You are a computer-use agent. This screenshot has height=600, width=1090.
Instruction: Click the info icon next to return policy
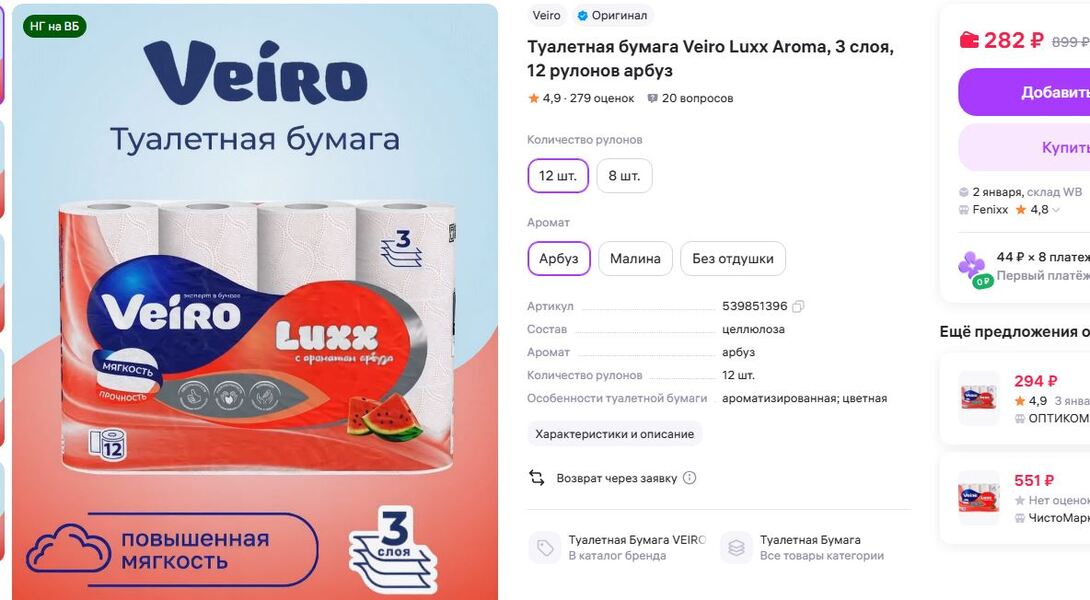pos(689,478)
